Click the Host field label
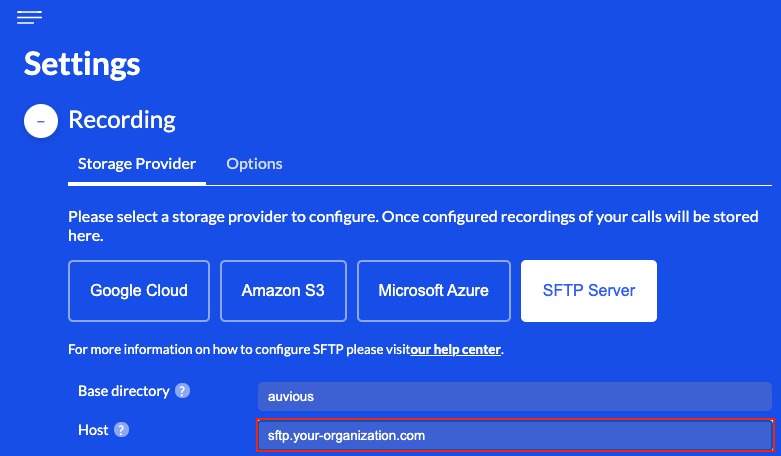 [93, 430]
